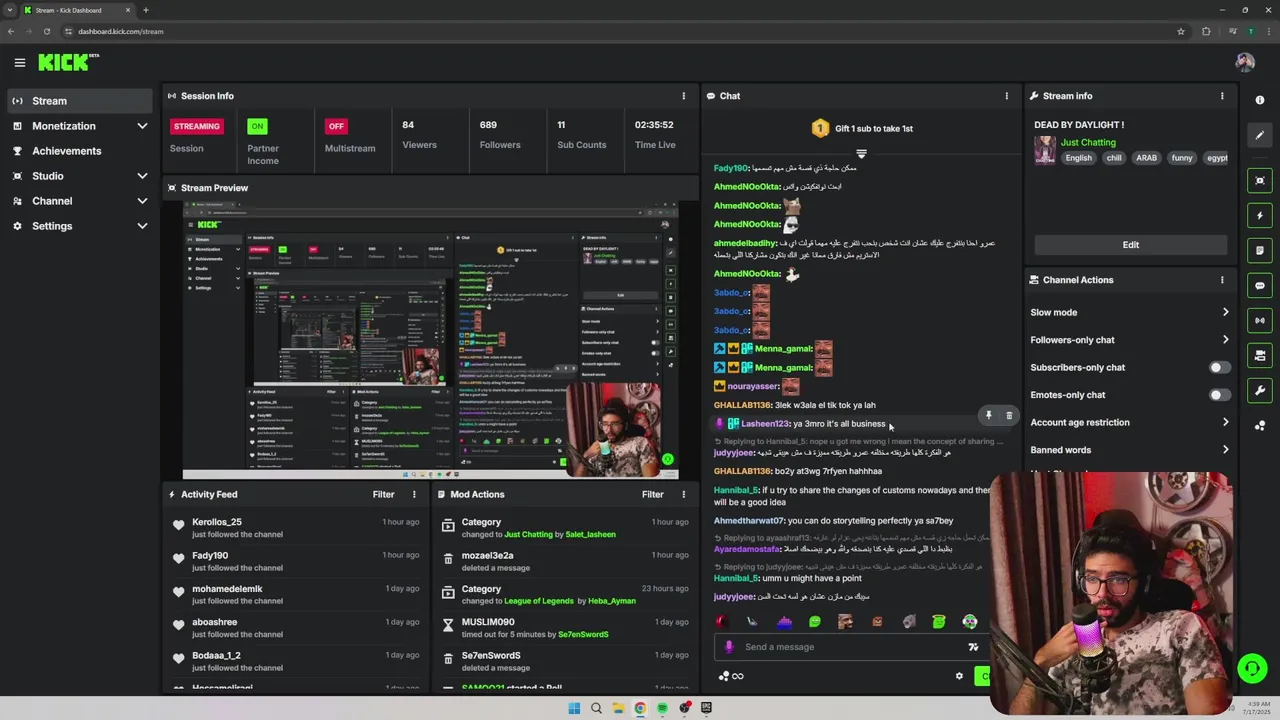1280x720 pixels.
Task: Click the purple microphone icon in chat input
Action: pyautogui.click(x=729, y=647)
